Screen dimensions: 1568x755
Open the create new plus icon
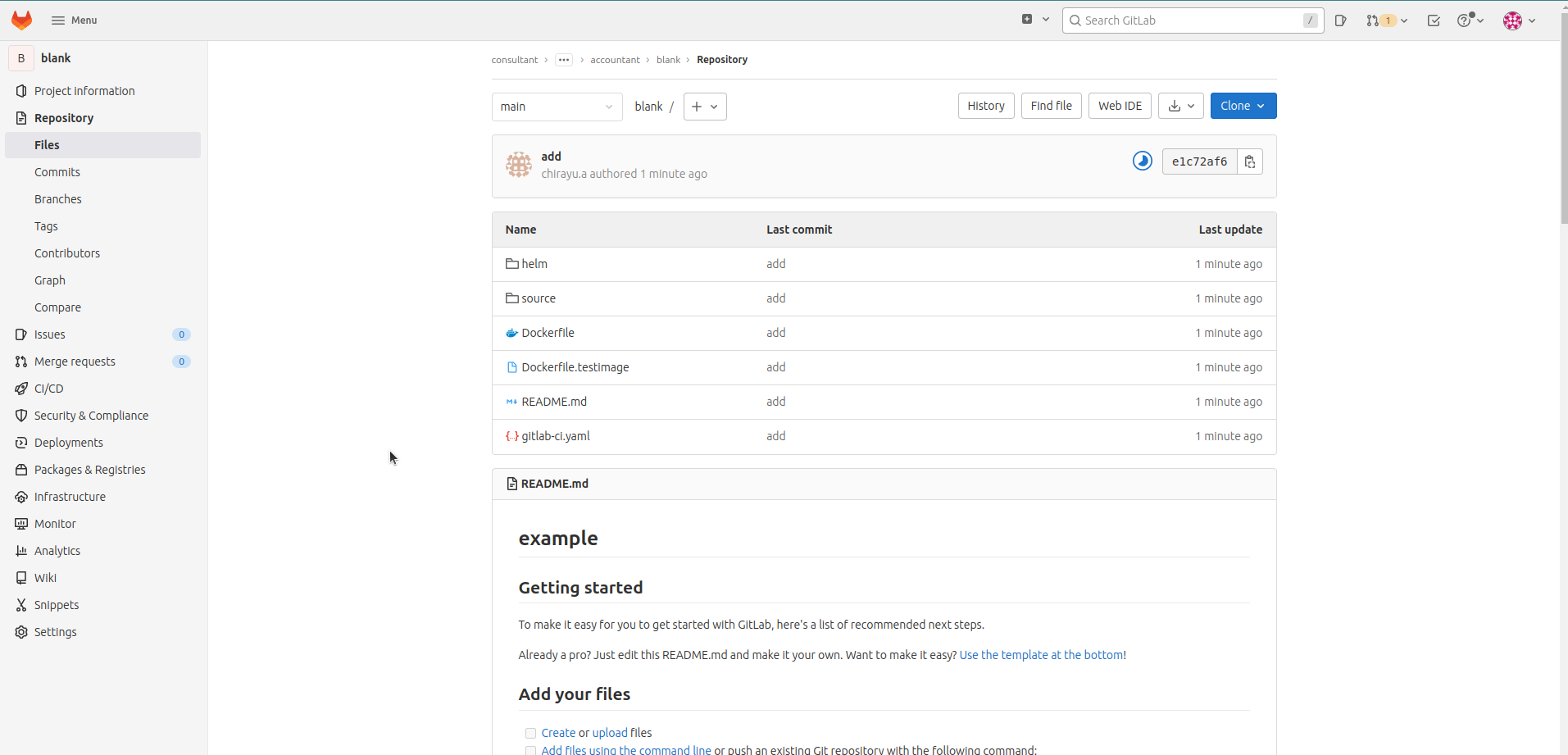coord(1027,20)
